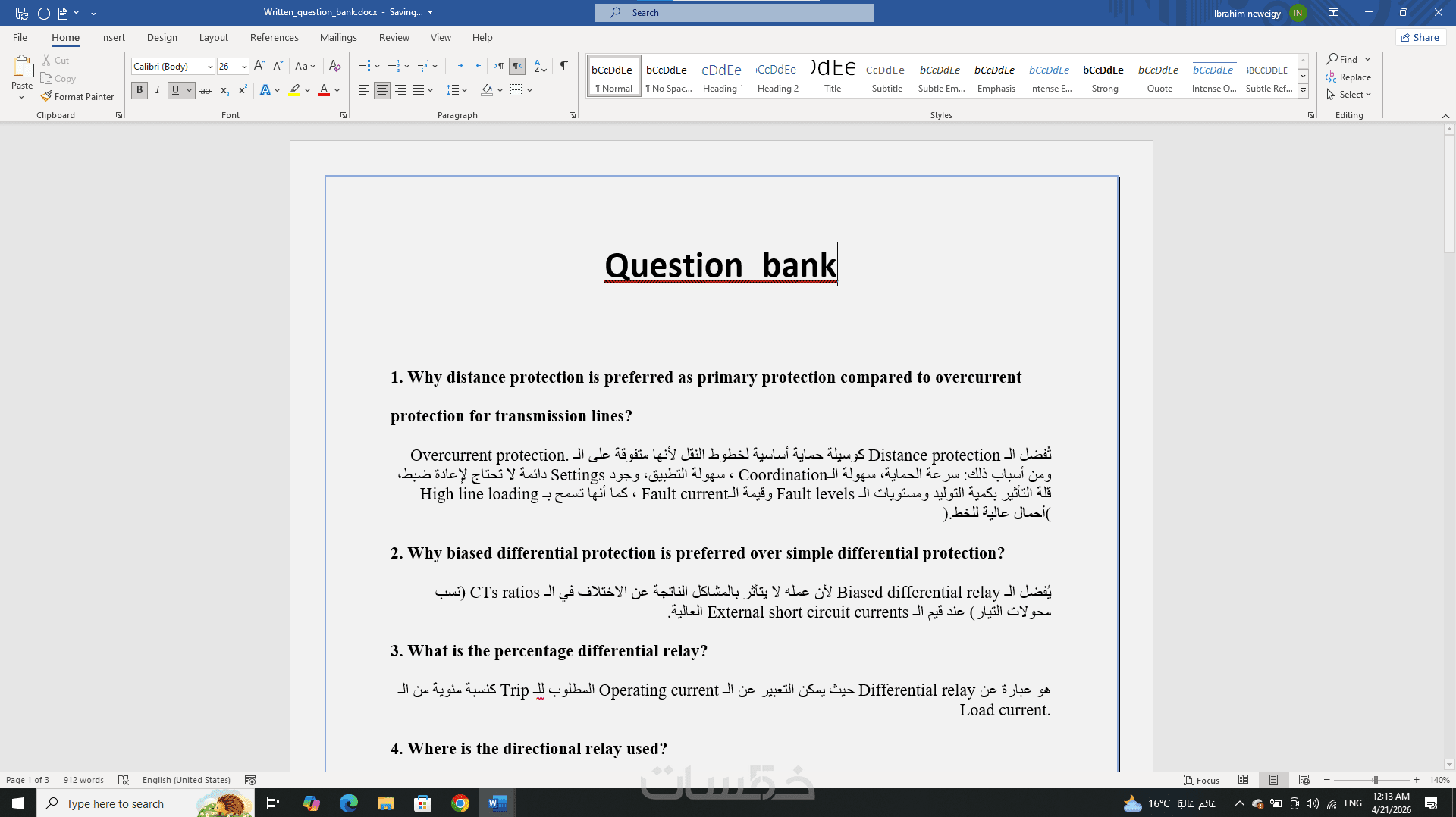1456x817 pixels.
Task: Open Microsoft Edge from the taskbar
Action: 349,803
